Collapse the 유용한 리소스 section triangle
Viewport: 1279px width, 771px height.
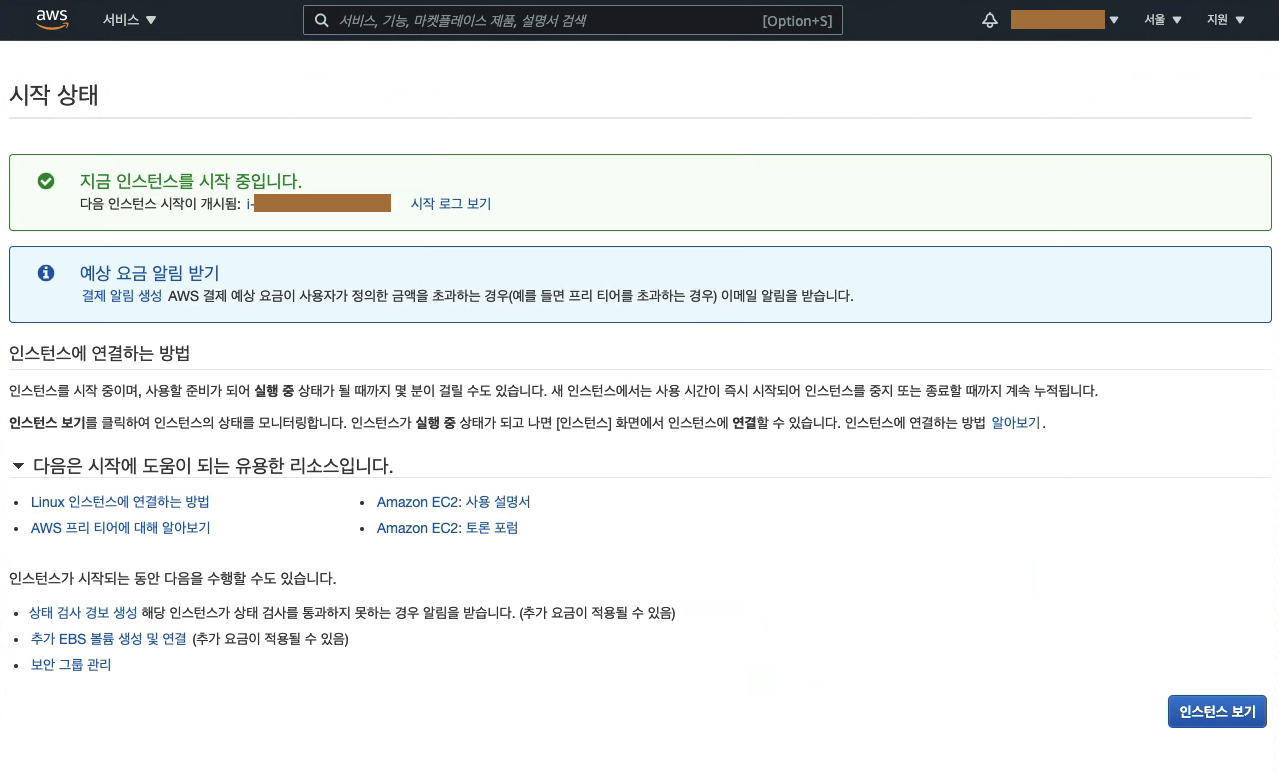[18, 466]
